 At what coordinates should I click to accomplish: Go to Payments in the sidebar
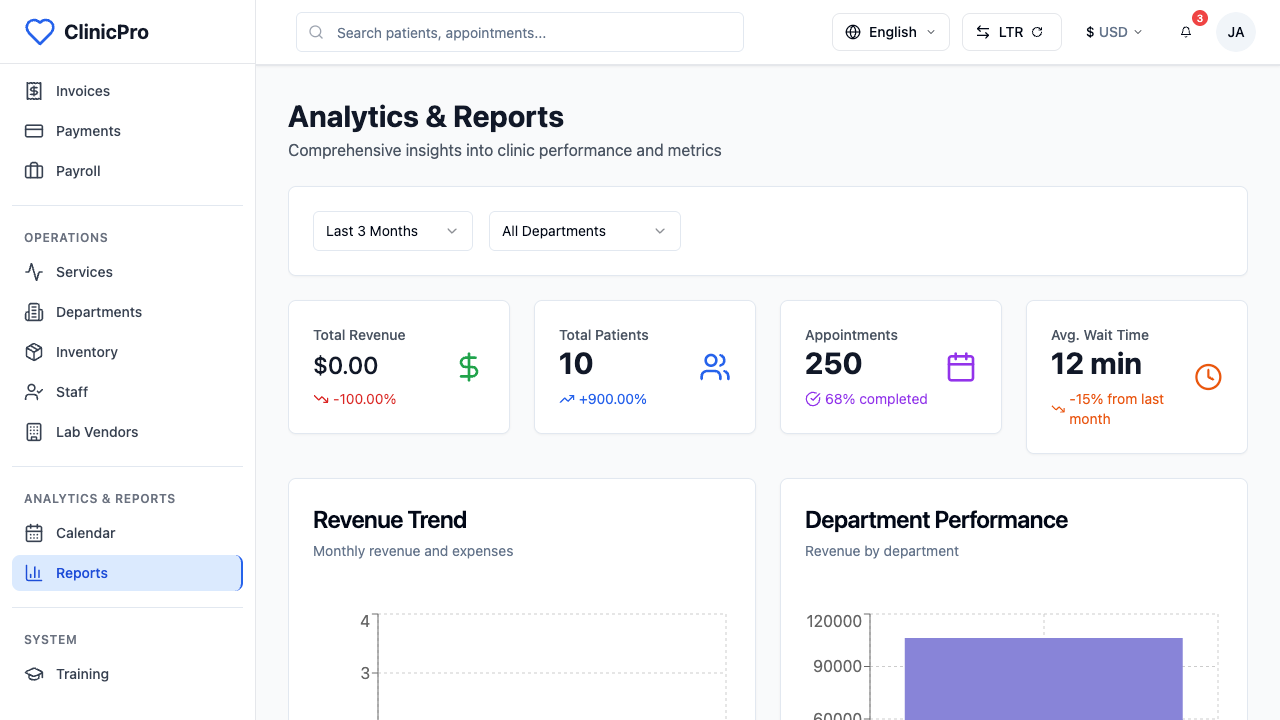pos(128,131)
